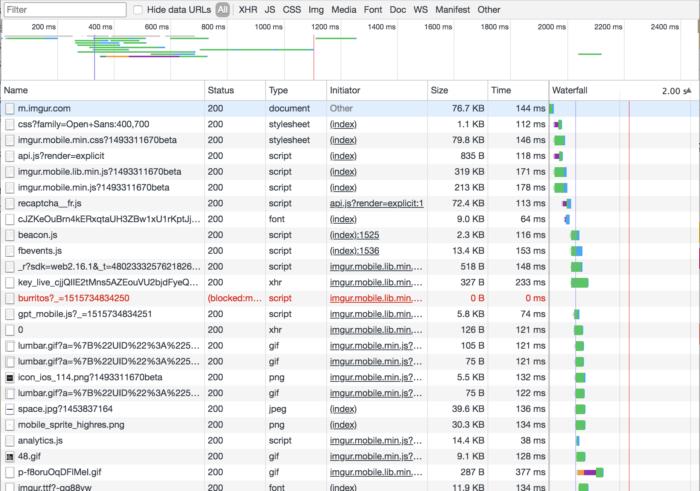Viewport: 700px width, 491px height.
Task: Click timeline overview at 1200 ms marker
Action: pos(325,27)
